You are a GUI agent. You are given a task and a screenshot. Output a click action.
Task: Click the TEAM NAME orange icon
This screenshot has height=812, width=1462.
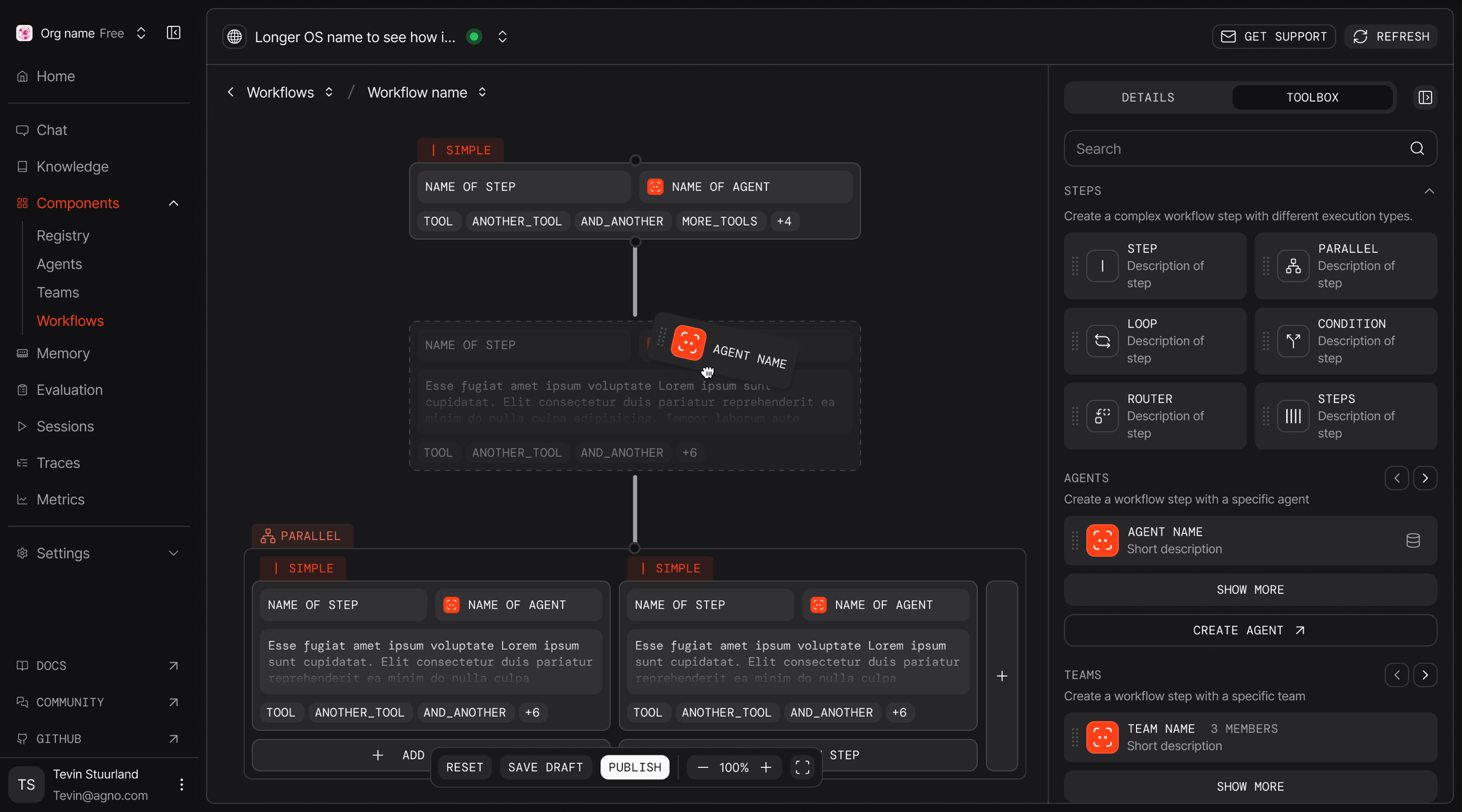tap(1102, 737)
